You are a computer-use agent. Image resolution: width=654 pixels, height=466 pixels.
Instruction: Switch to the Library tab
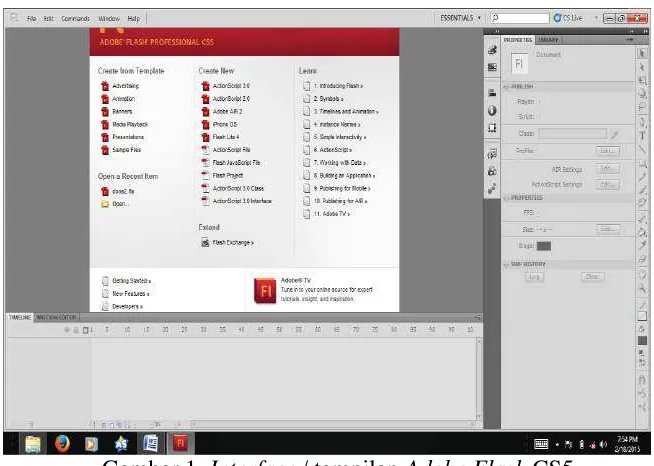[548, 40]
